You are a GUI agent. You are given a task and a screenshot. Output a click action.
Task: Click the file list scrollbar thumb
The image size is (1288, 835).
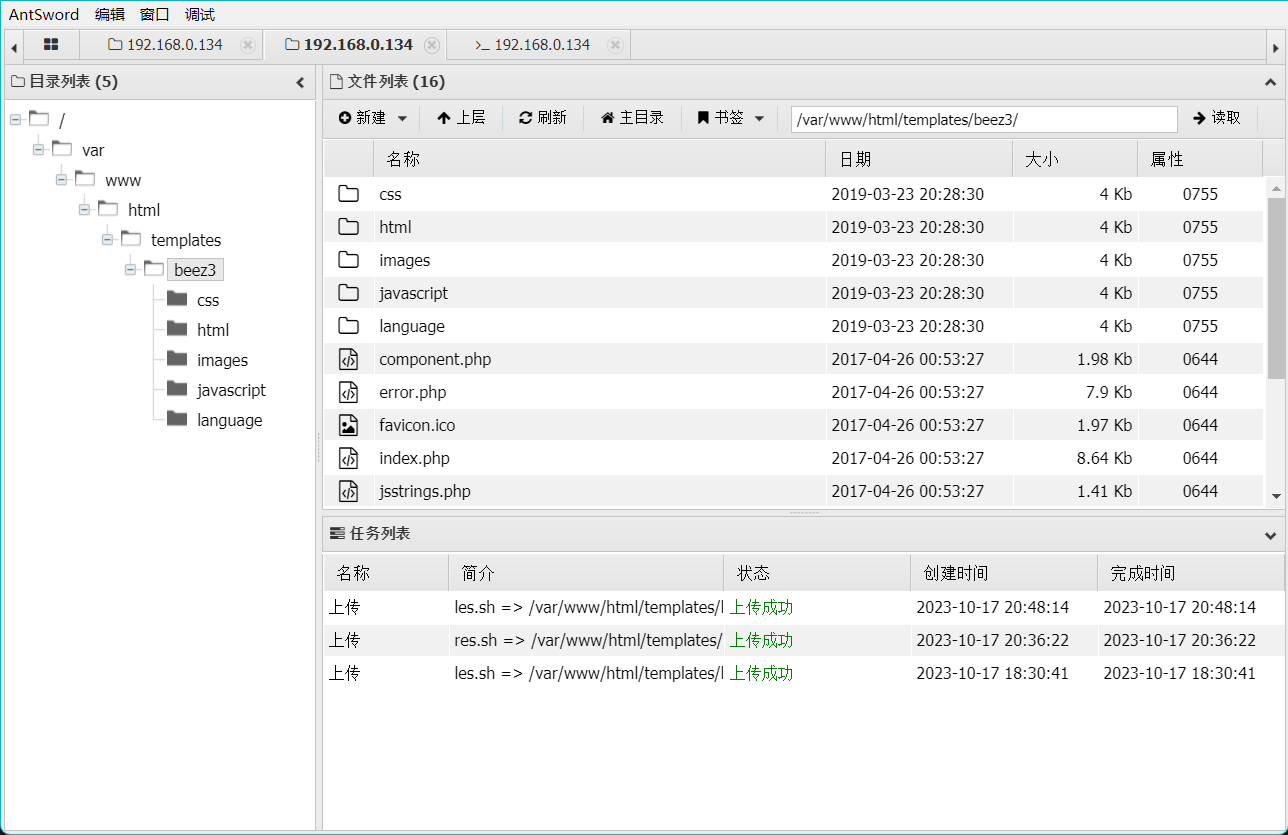click(x=1276, y=288)
